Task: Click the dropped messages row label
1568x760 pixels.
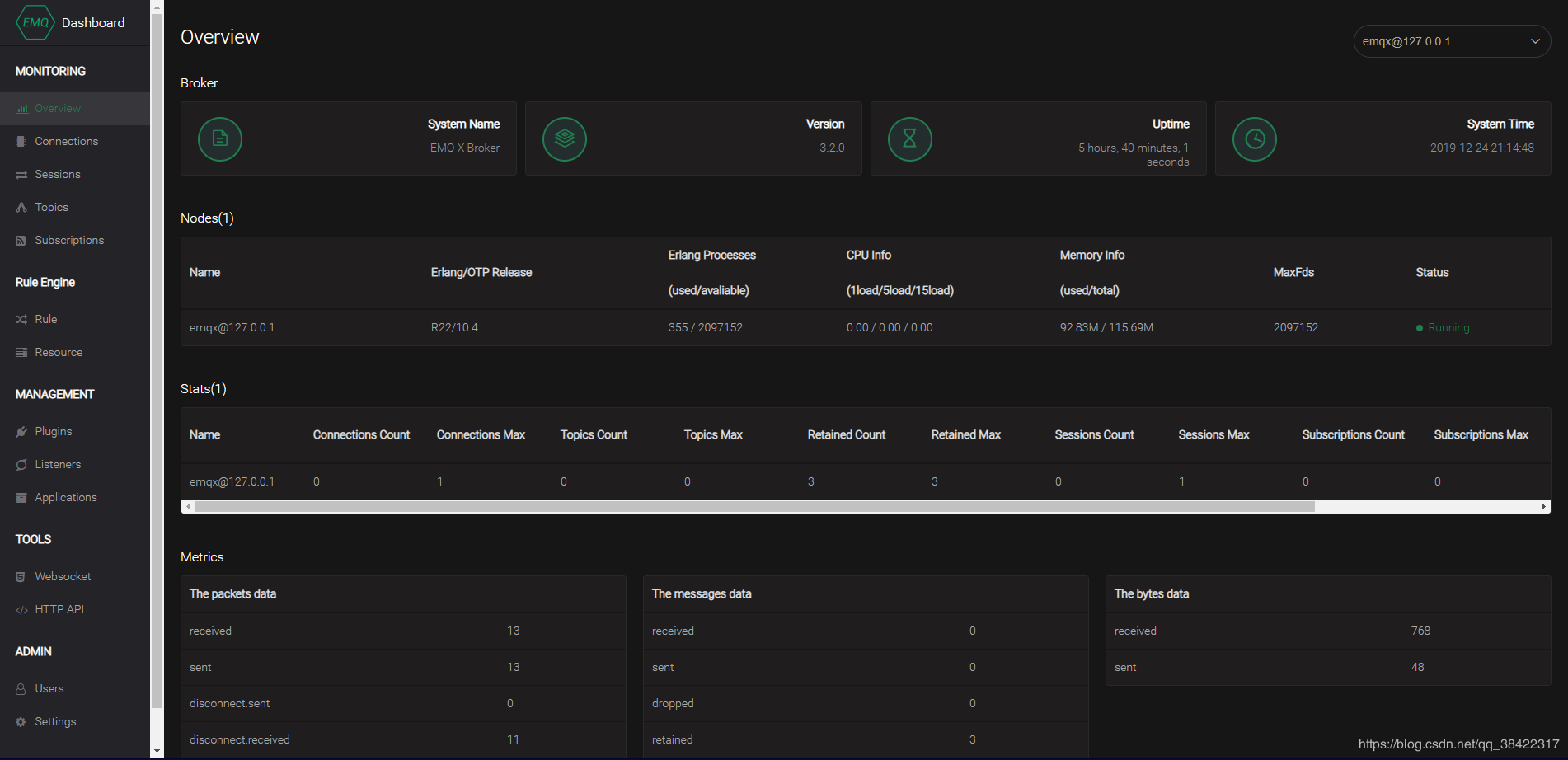Action: [673, 704]
